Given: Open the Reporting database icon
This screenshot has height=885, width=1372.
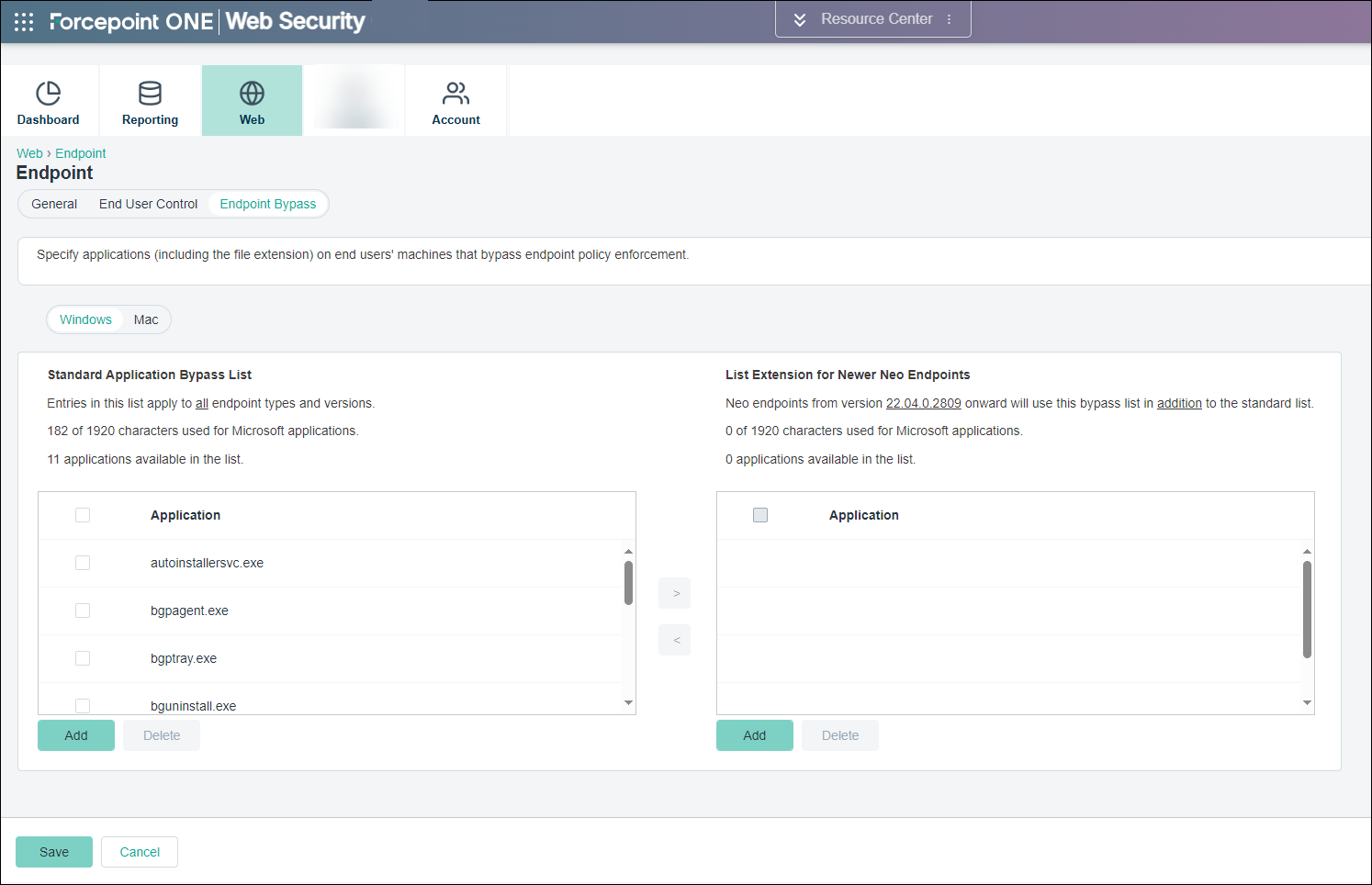Looking at the screenshot, I should pos(150,93).
